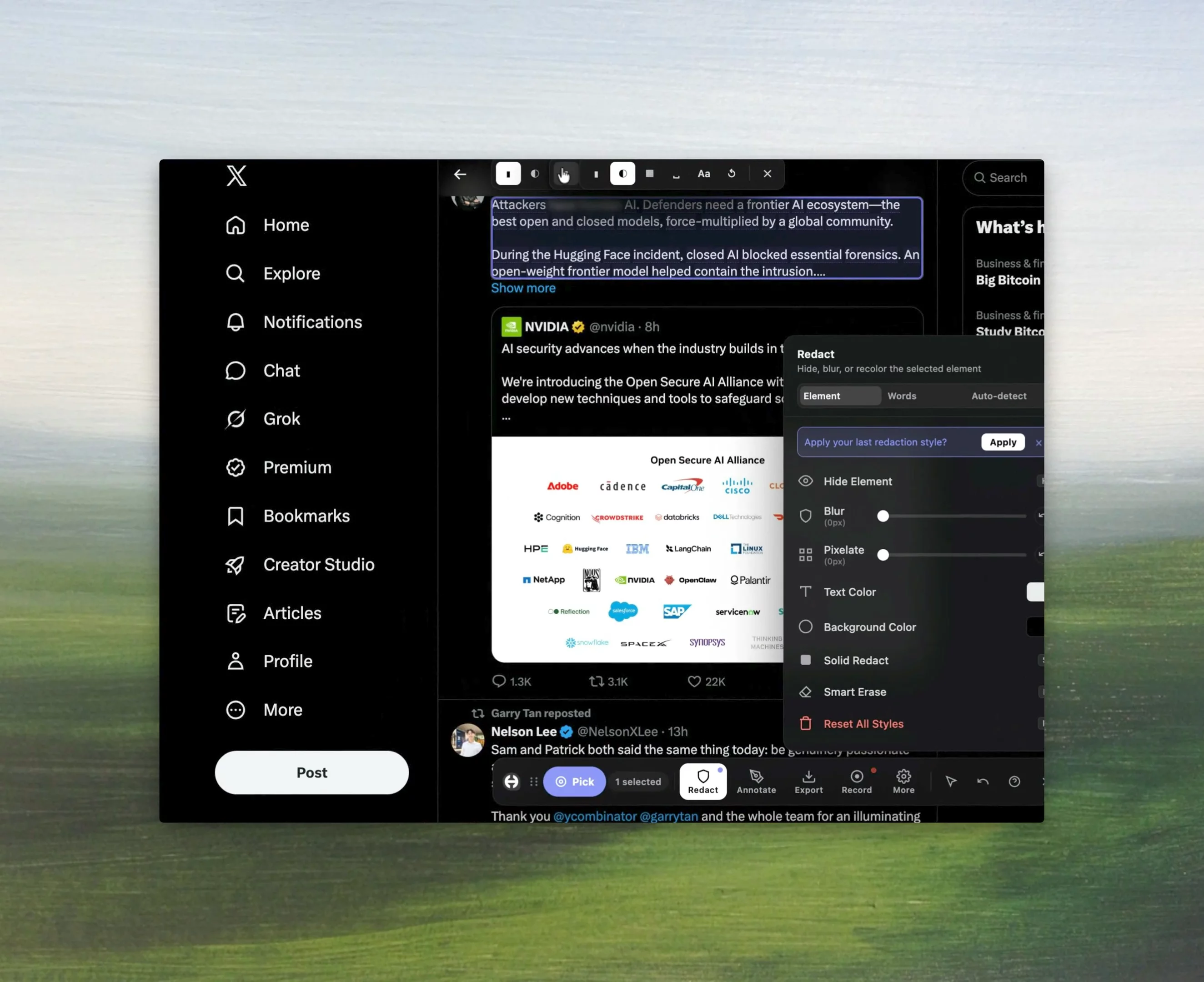Open the Redact tool in bottom toolbar
Image resolution: width=1204 pixels, height=982 pixels.
(x=702, y=782)
